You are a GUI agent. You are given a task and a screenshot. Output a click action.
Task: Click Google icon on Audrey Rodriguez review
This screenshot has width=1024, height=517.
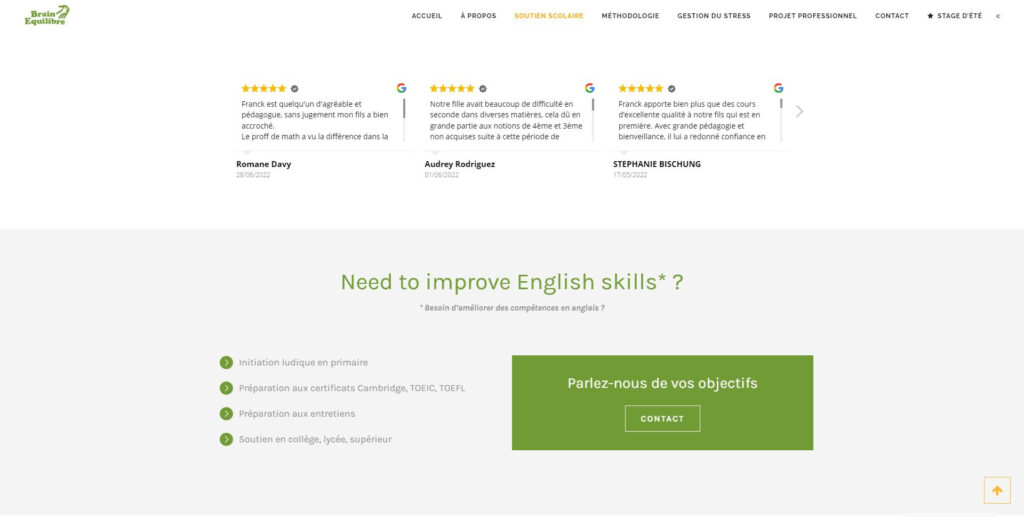(590, 88)
